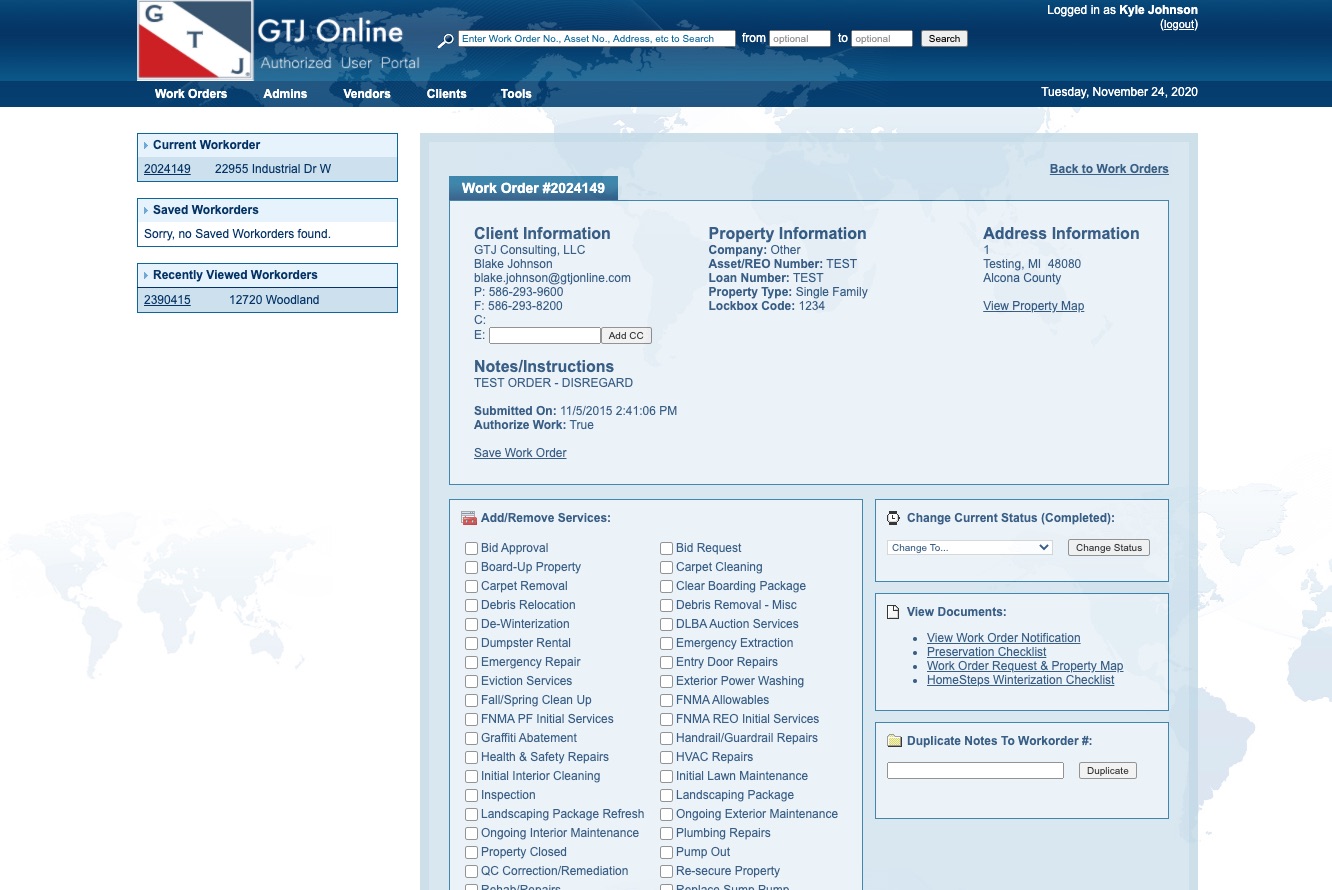Check the Carpet Cleaning service

coord(666,567)
